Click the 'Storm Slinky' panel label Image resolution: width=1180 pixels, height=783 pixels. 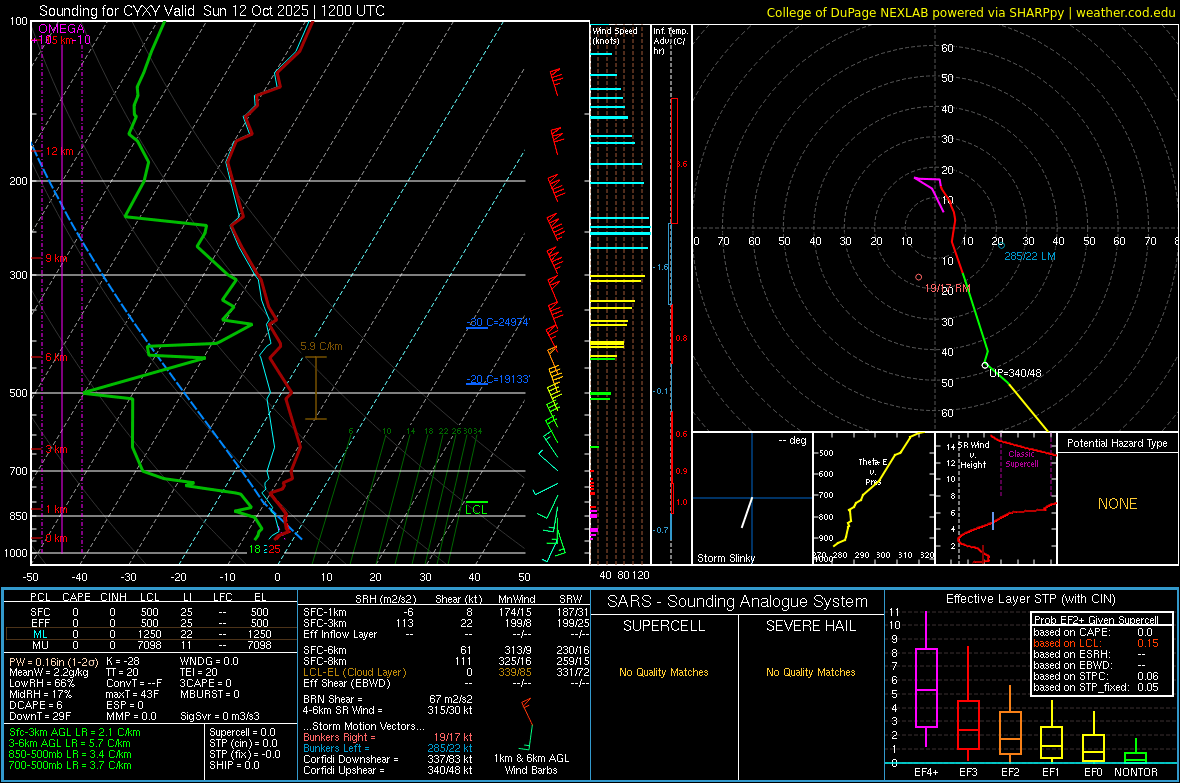(x=725, y=558)
